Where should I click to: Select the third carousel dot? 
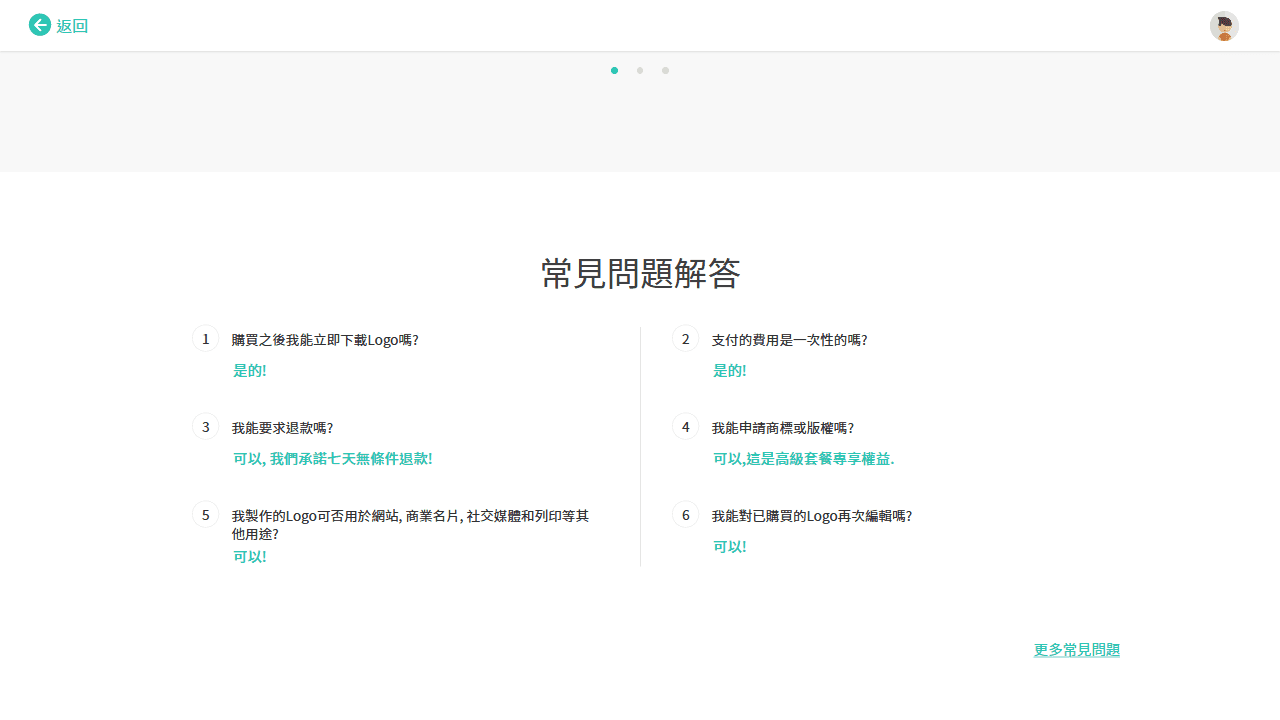665,70
